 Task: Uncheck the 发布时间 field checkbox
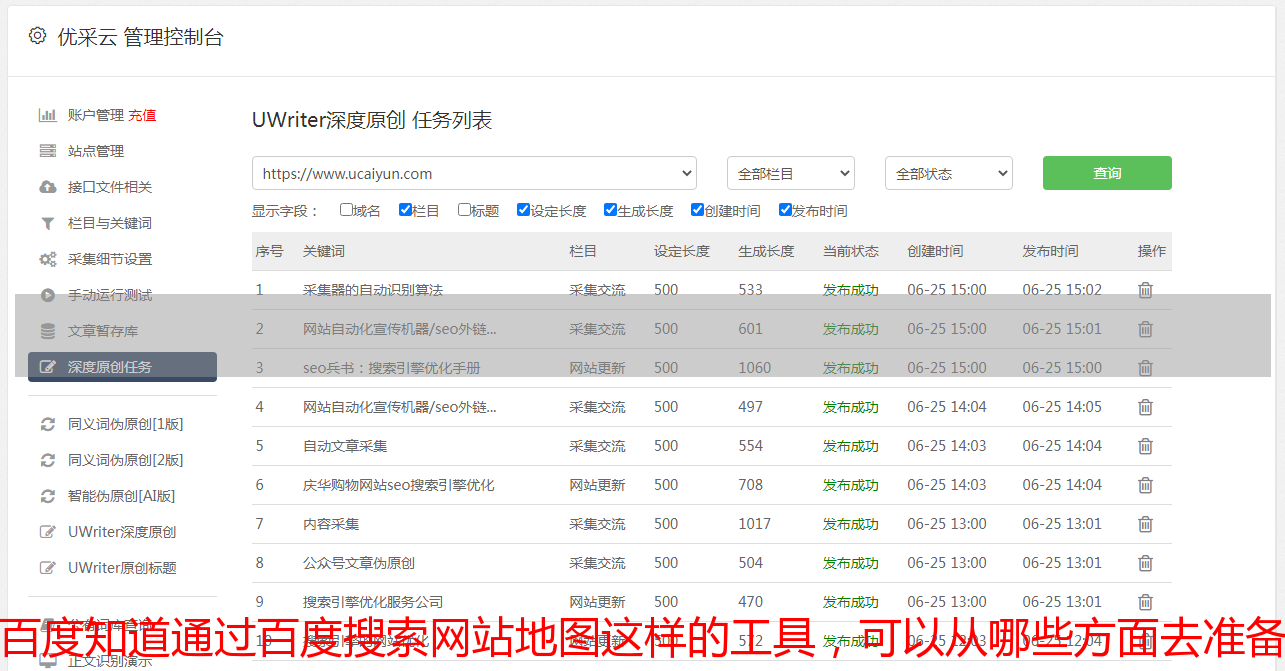(x=784, y=210)
